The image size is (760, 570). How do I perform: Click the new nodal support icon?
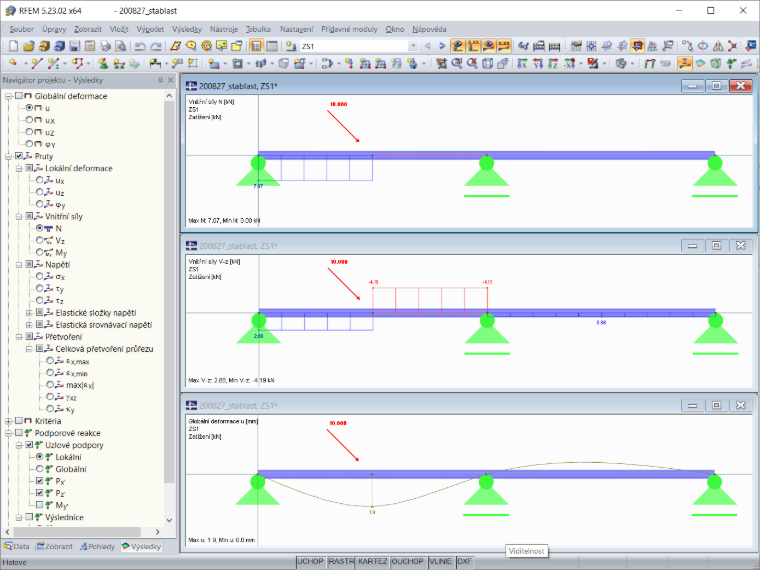click(103, 63)
